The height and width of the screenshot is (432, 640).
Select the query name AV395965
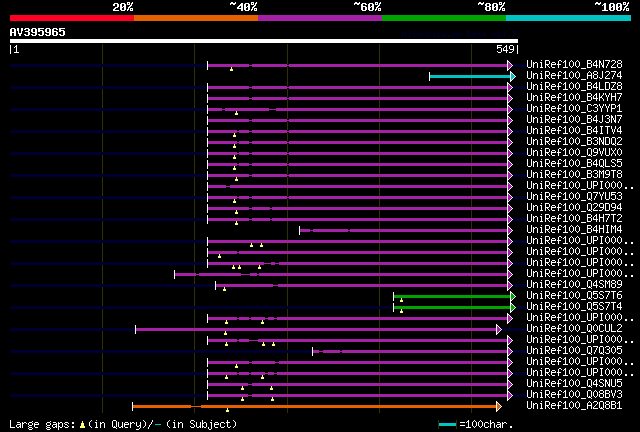[38, 32]
